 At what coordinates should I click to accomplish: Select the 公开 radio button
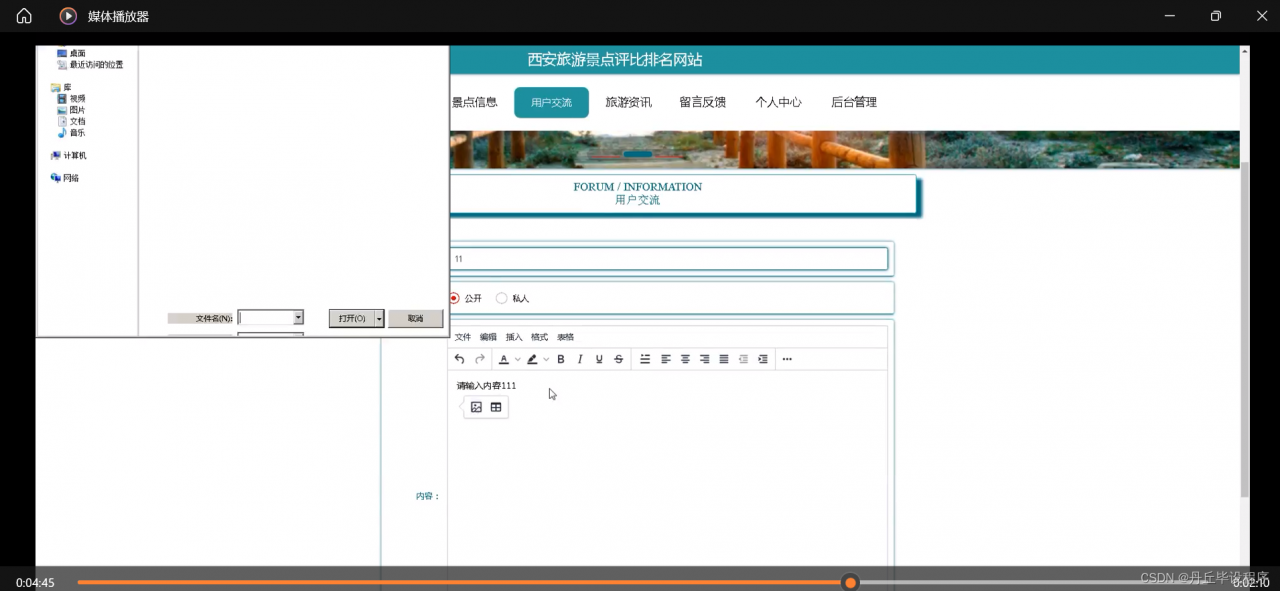pos(454,298)
